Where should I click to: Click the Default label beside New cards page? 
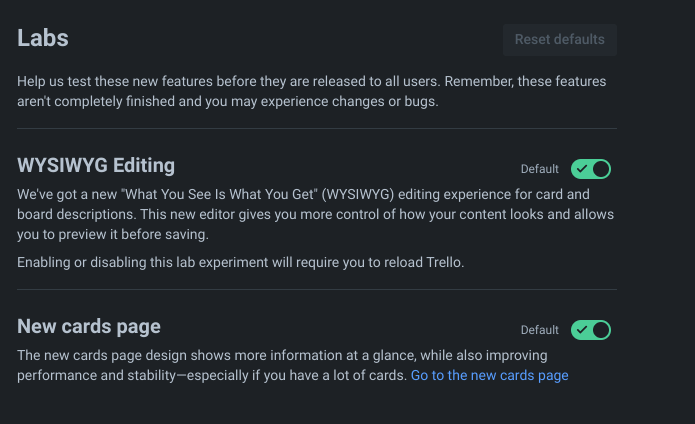[540, 330]
